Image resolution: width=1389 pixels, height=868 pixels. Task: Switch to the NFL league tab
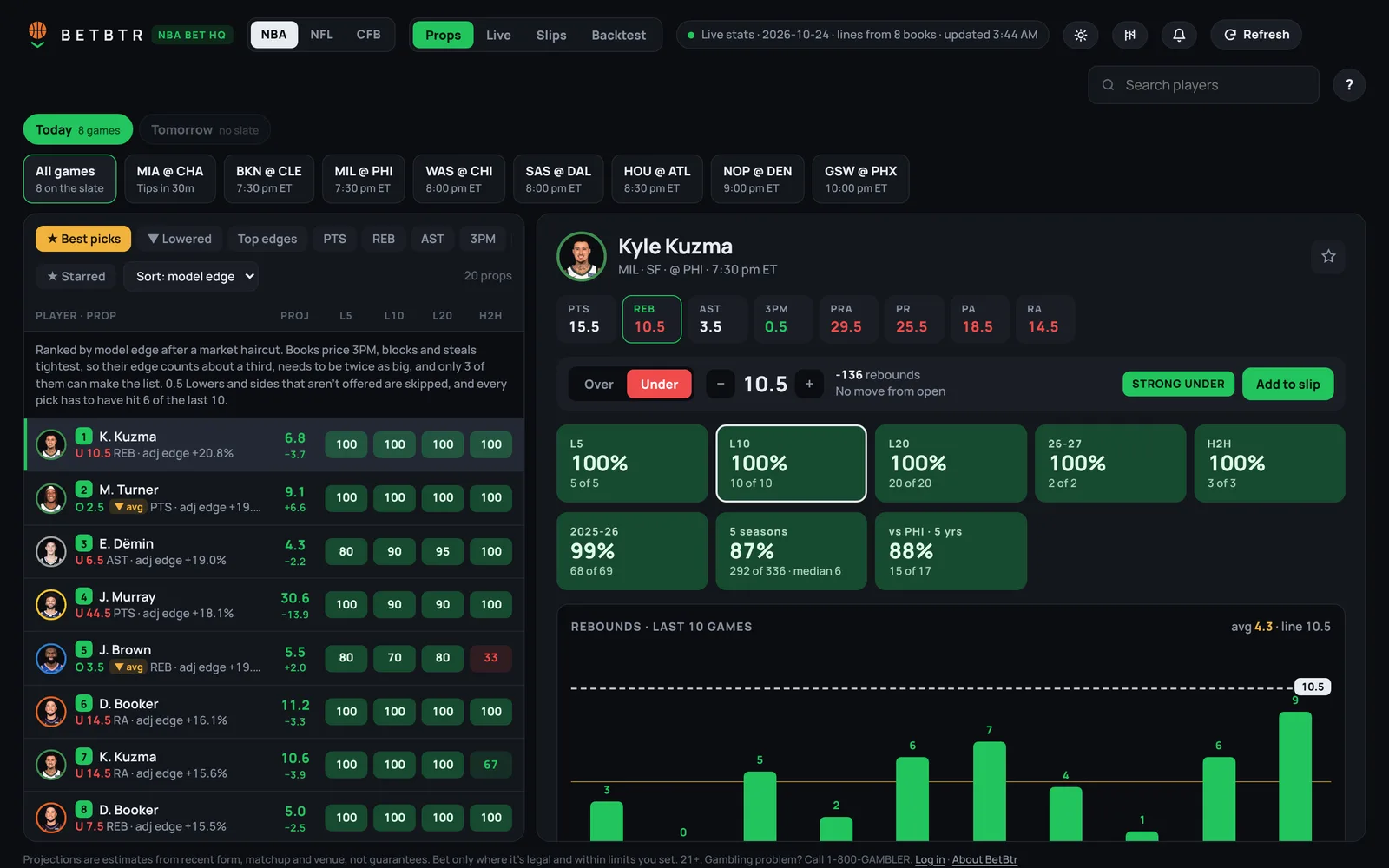pyautogui.click(x=321, y=35)
